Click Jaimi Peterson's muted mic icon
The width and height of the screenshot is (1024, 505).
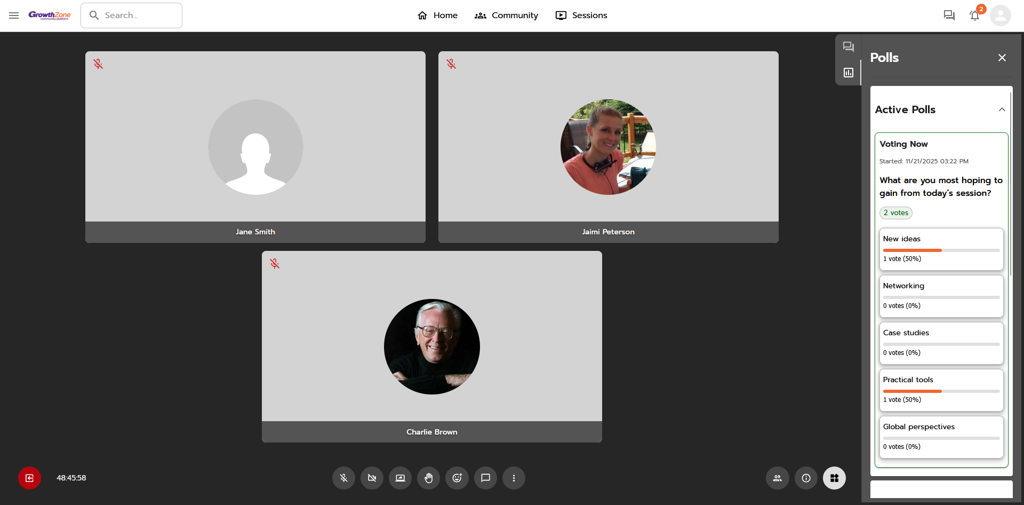tap(451, 64)
